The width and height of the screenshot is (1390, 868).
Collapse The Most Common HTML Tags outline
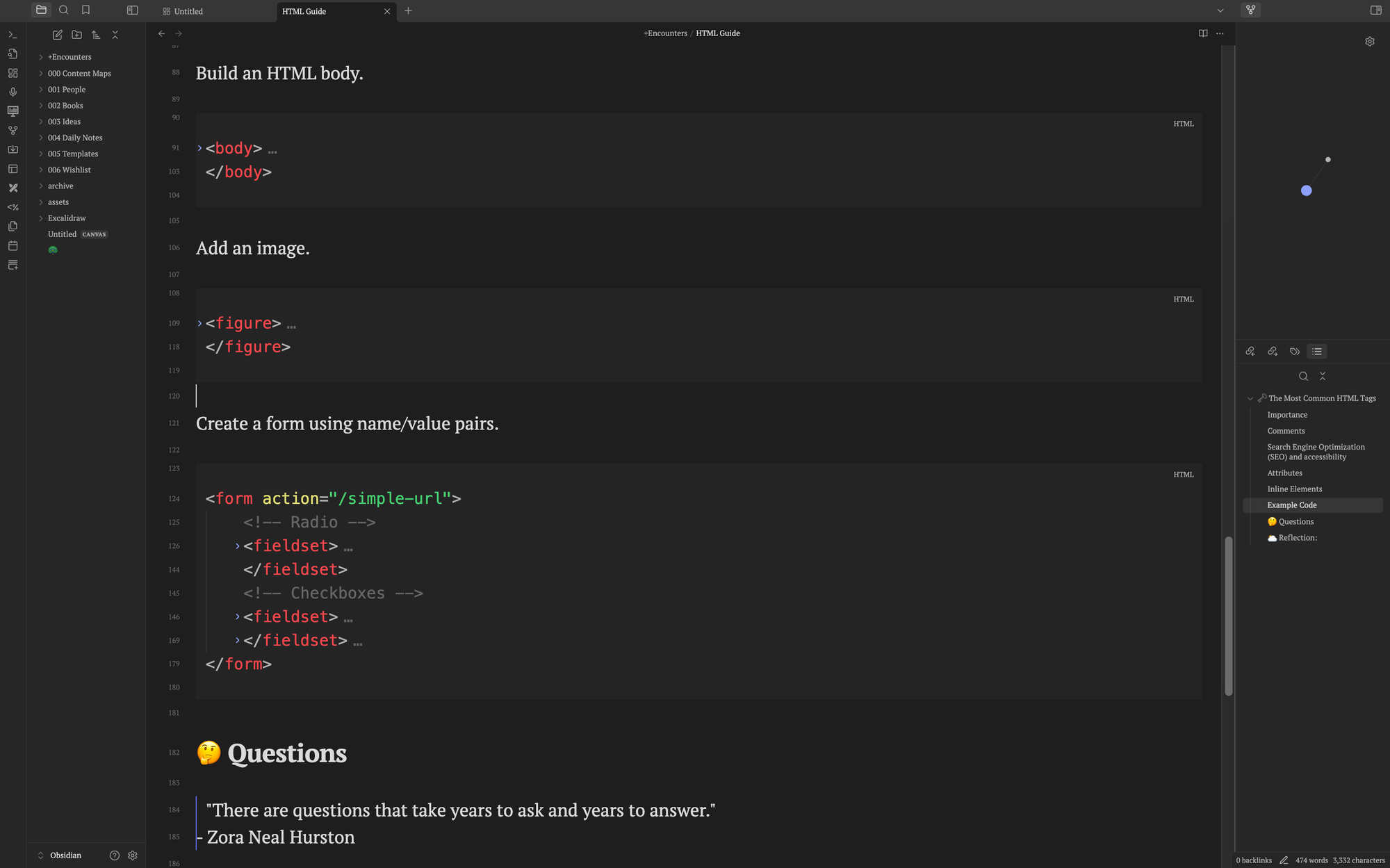pyautogui.click(x=1250, y=399)
